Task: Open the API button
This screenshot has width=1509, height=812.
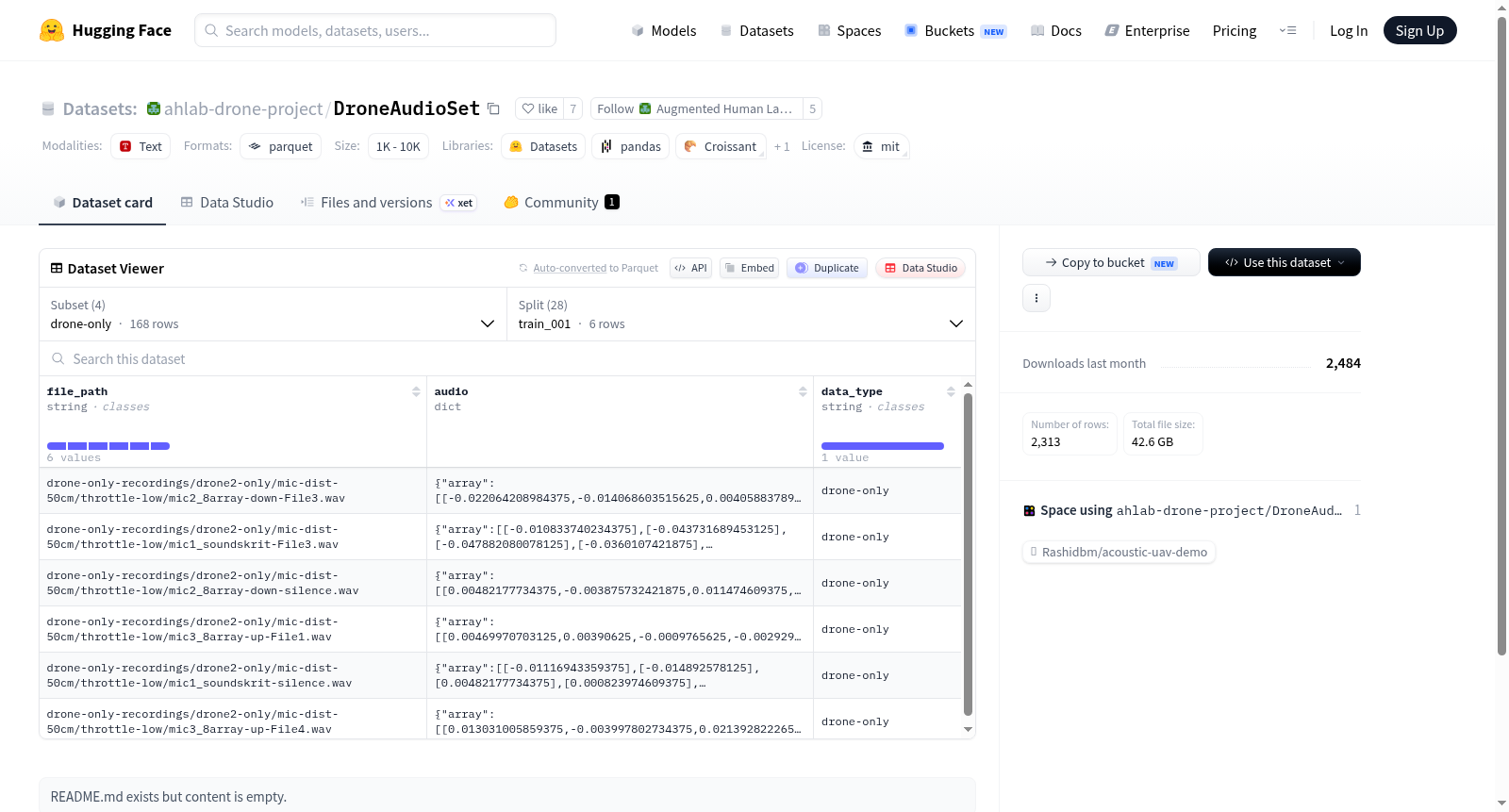Action: (690, 268)
